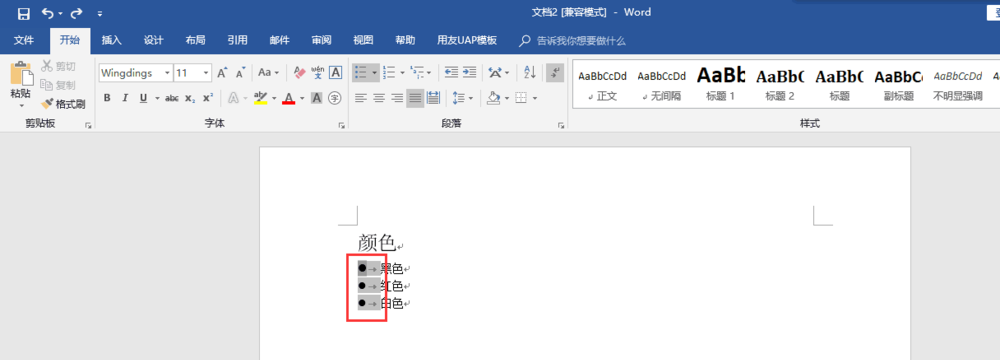The image size is (1000, 360).
Task: Open the 用友UAP模板 tab
Action: pyautogui.click(x=467, y=40)
